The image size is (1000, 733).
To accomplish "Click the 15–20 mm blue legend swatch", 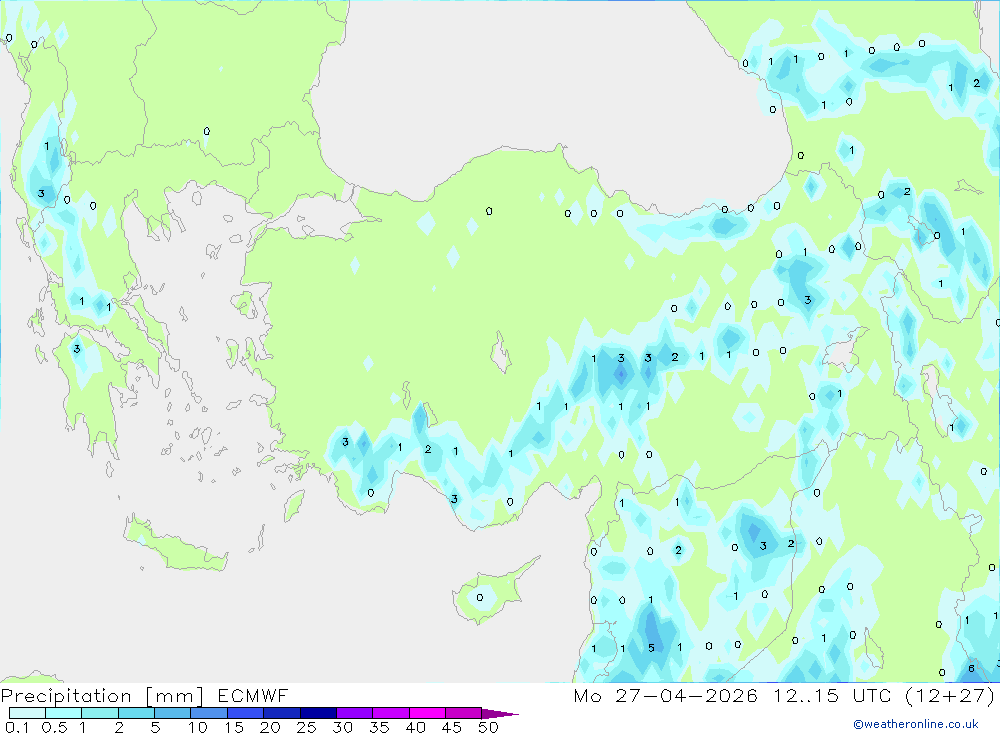I will [x=245, y=713].
